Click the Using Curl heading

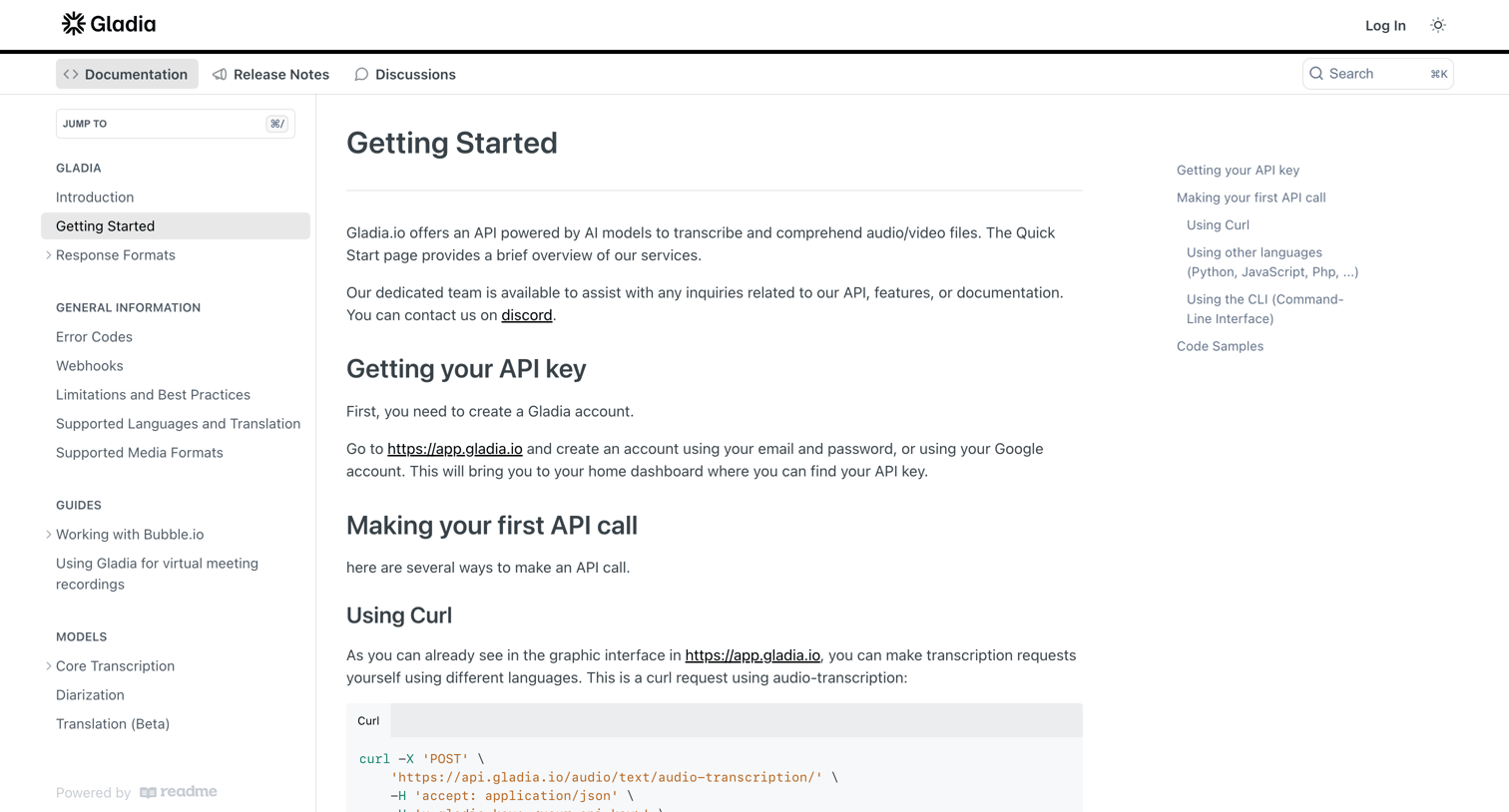point(399,615)
